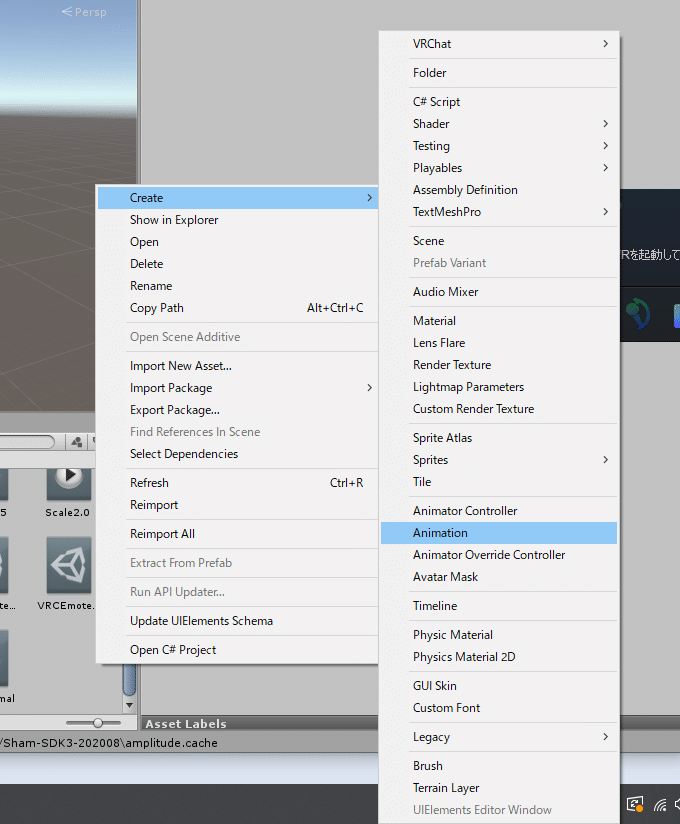Click the search-by-type filter icon
Viewport: 680px width, 824px height.
(77, 442)
